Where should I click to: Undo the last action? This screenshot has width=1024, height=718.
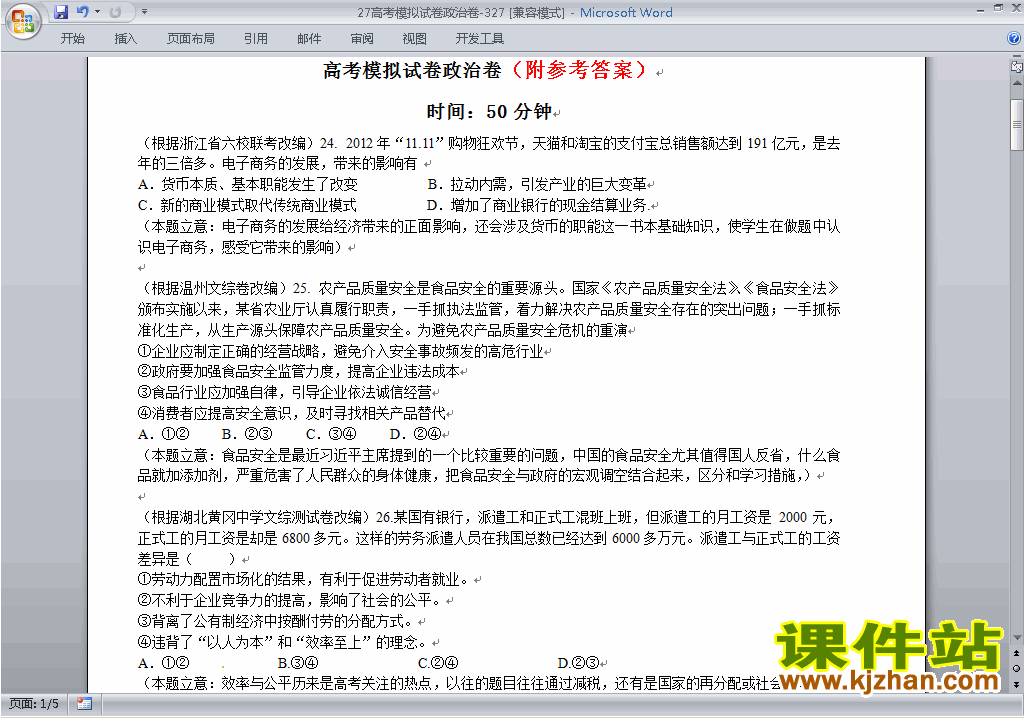[x=82, y=12]
